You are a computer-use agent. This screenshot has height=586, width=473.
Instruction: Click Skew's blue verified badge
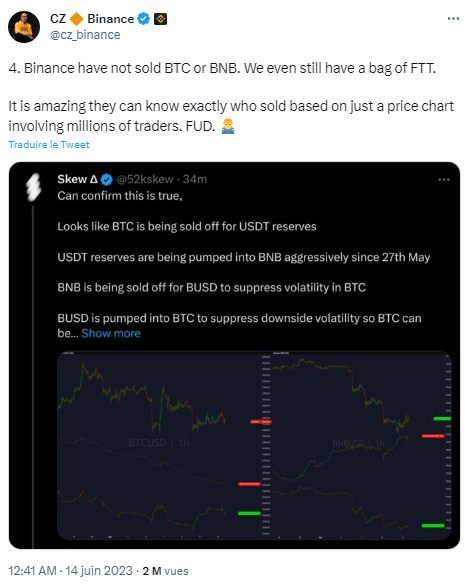107,180
